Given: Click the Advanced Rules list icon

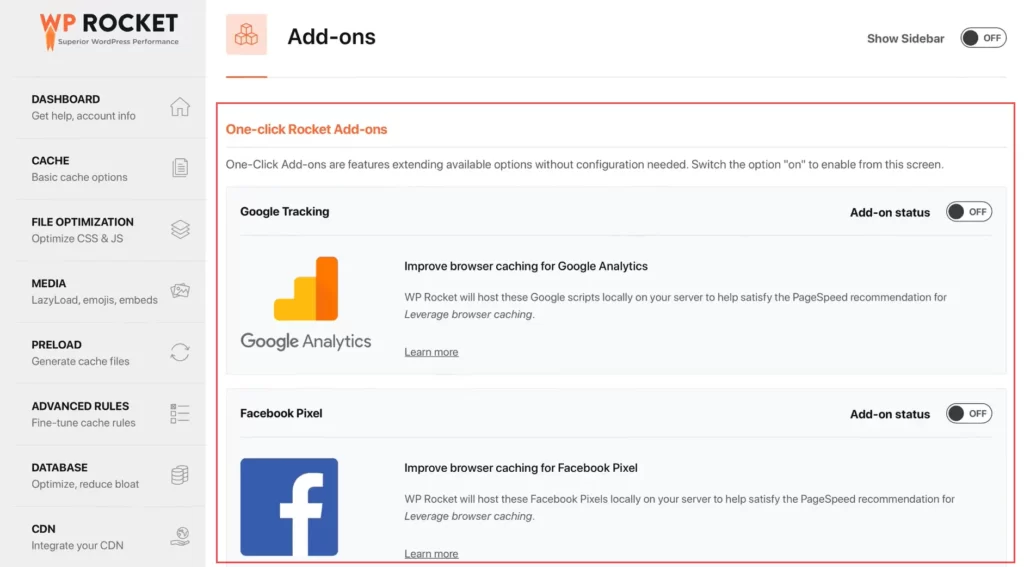Looking at the screenshot, I should tap(180, 413).
